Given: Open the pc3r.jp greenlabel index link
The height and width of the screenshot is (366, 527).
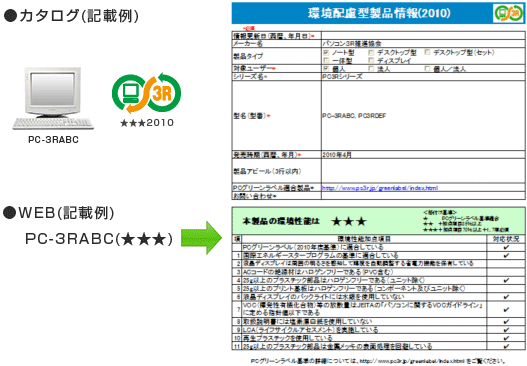Looking at the screenshot, I should pos(380,188).
